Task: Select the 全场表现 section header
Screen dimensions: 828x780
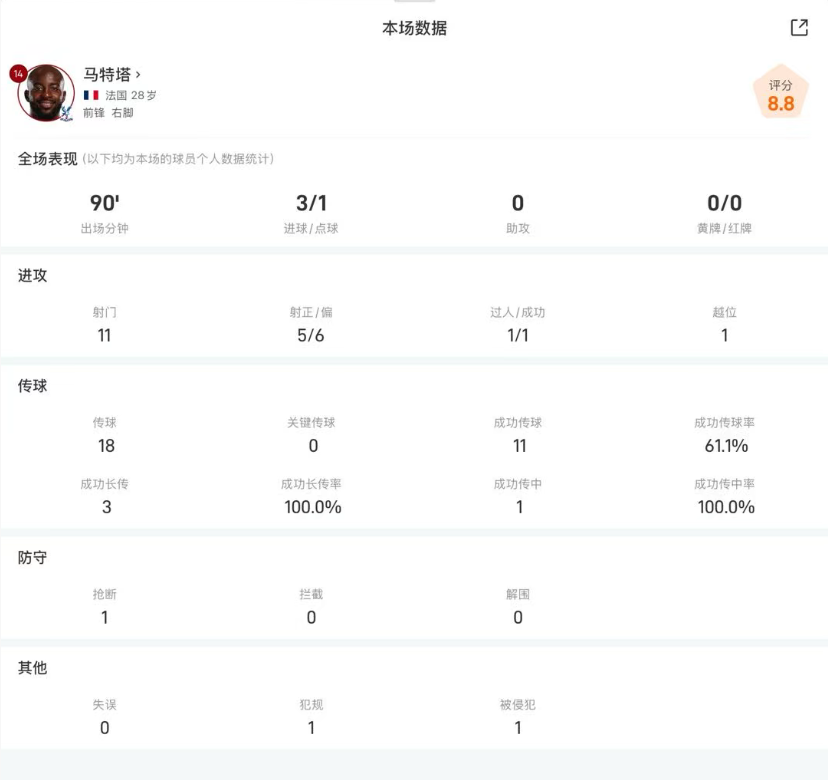Action: (47, 159)
